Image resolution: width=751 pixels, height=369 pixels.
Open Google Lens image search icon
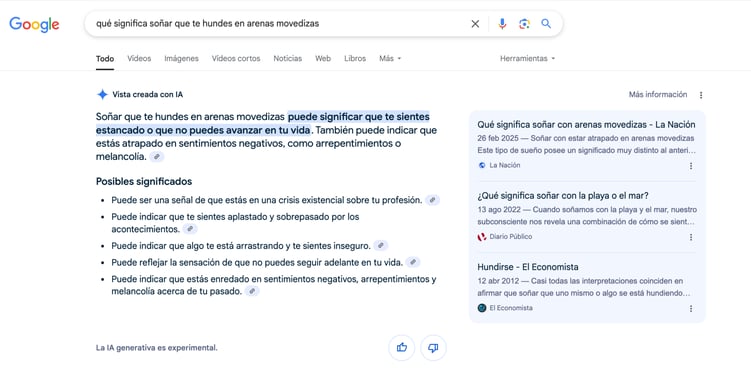pos(524,24)
